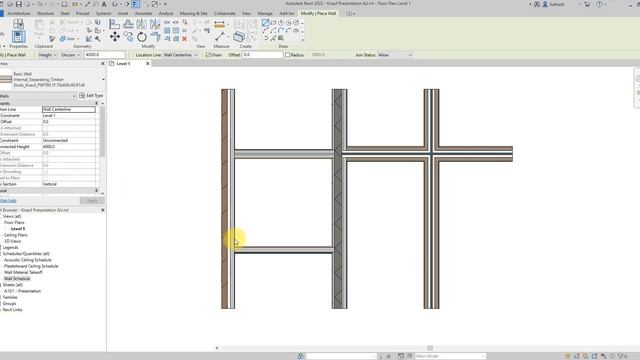This screenshot has width=640, height=360.
Task: Toggle the Chain checkbox in options bar
Action: [208, 55]
